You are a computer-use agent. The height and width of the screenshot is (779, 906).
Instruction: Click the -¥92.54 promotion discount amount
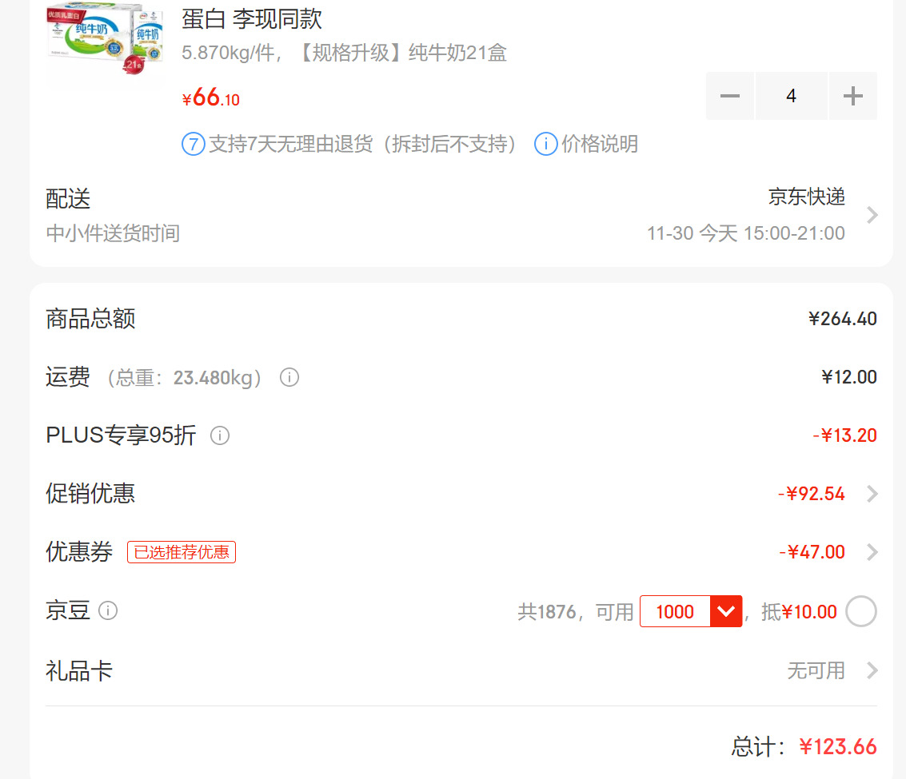pyautogui.click(x=811, y=494)
